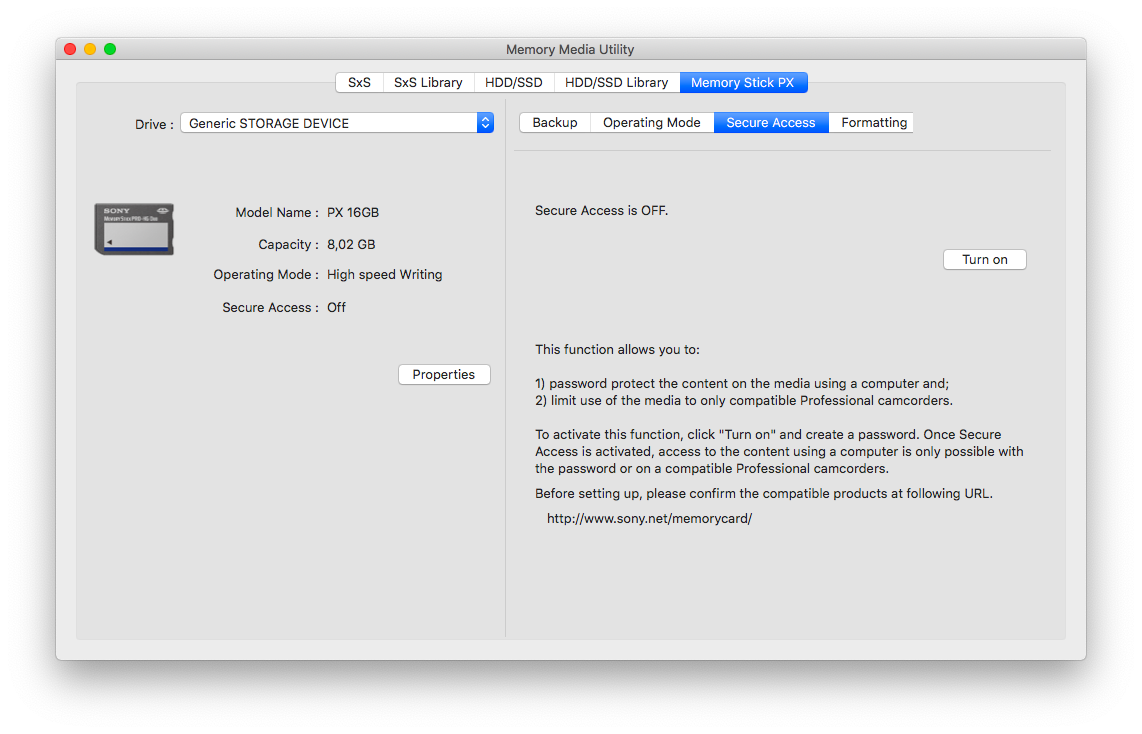Click the 'High speed Writing' operating mode value
Screen dimensions: 1142x734
pos(385,275)
